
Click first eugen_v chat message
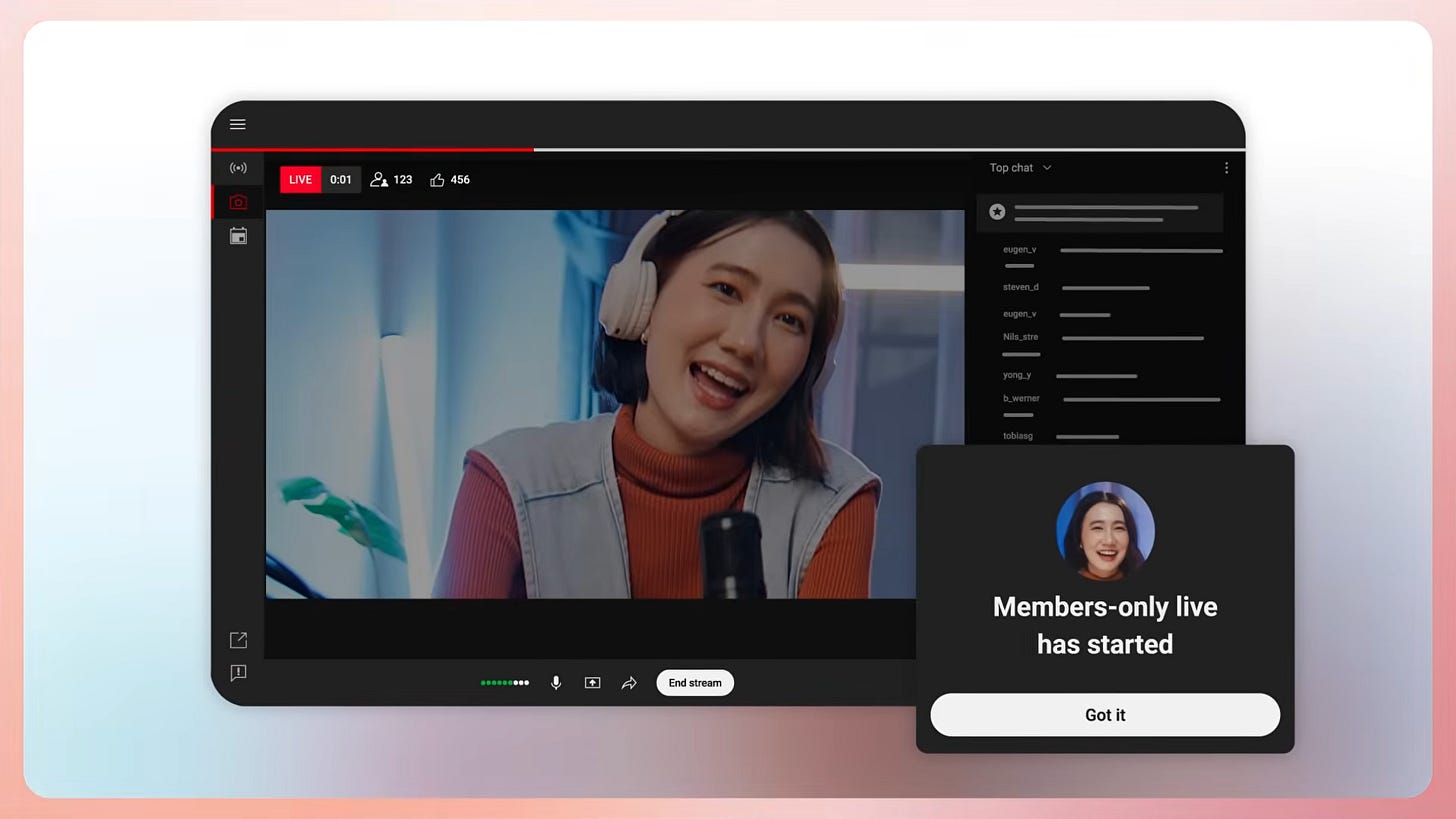(x=1113, y=257)
